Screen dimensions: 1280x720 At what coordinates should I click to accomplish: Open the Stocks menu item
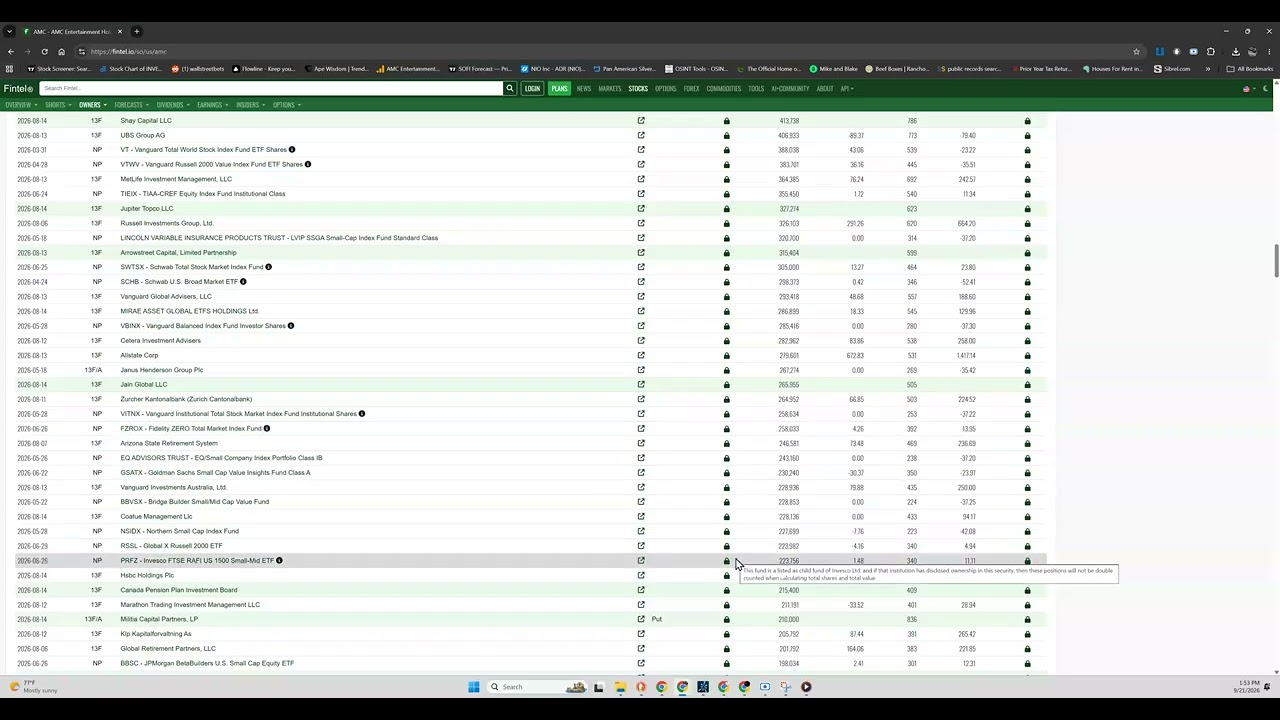[x=638, y=88]
